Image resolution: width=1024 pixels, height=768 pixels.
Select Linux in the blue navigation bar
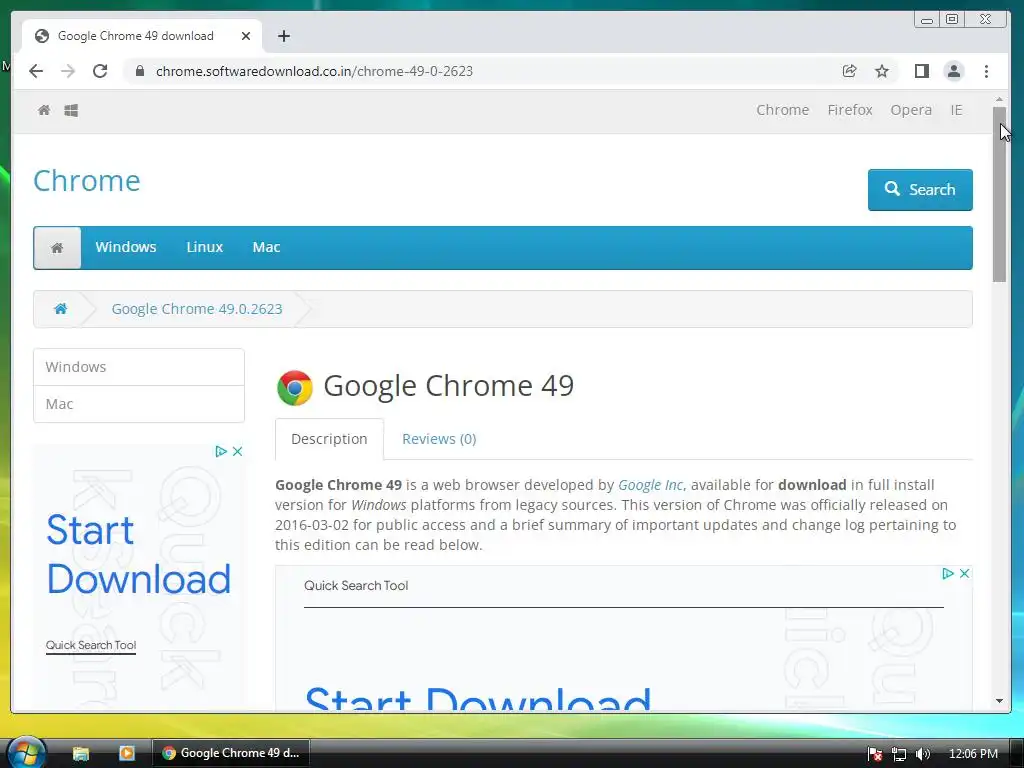tap(204, 247)
